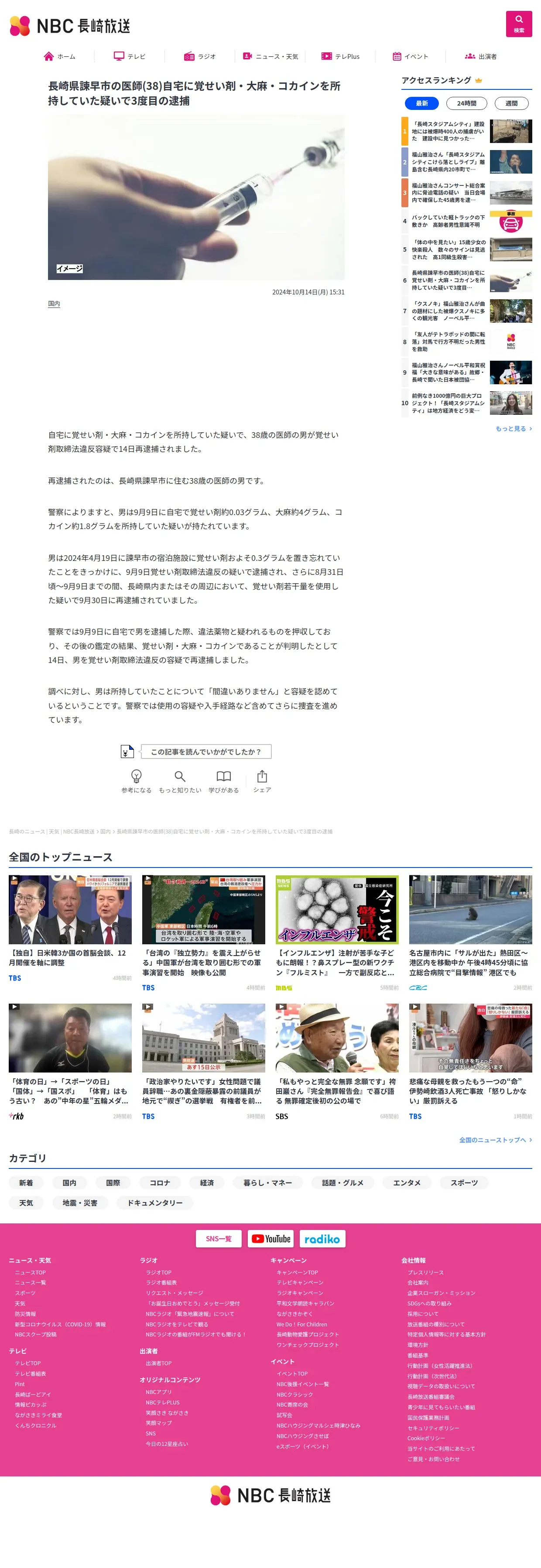Open 全国のニューストップへ link
The image size is (541, 1568).
tap(495, 1140)
